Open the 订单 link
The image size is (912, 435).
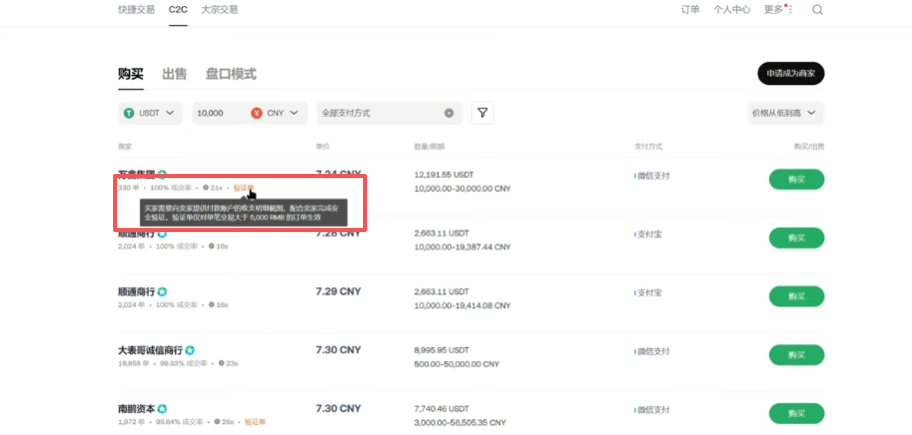[x=690, y=10]
